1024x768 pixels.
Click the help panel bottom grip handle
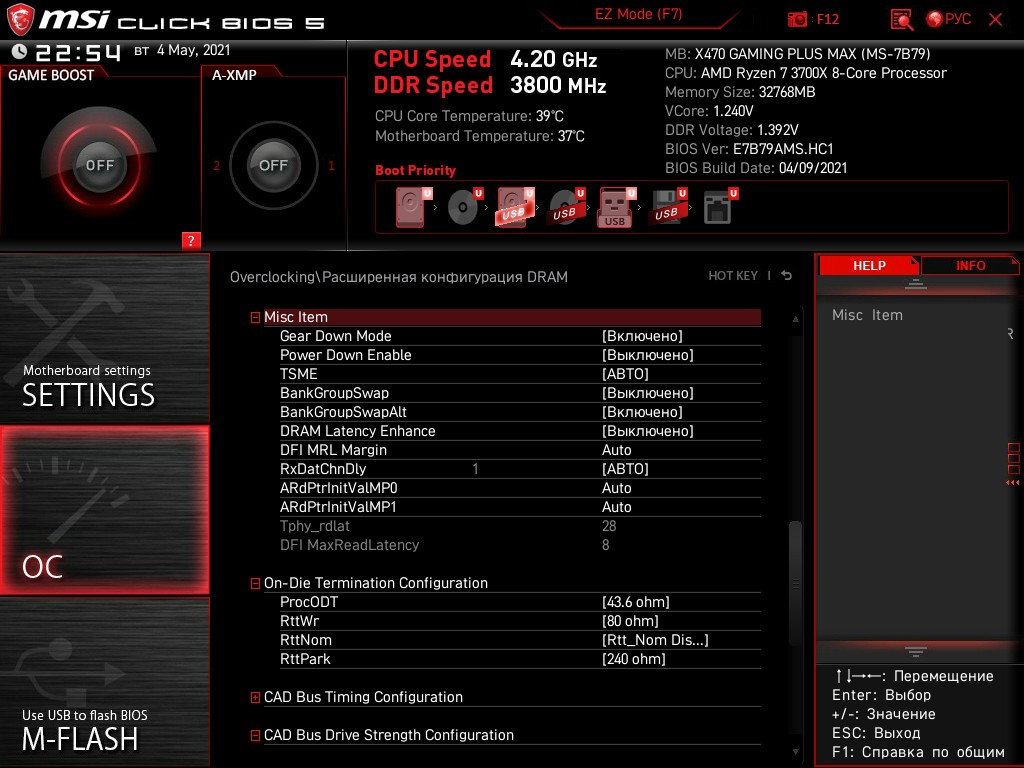pyautogui.click(x=916, y=651)
